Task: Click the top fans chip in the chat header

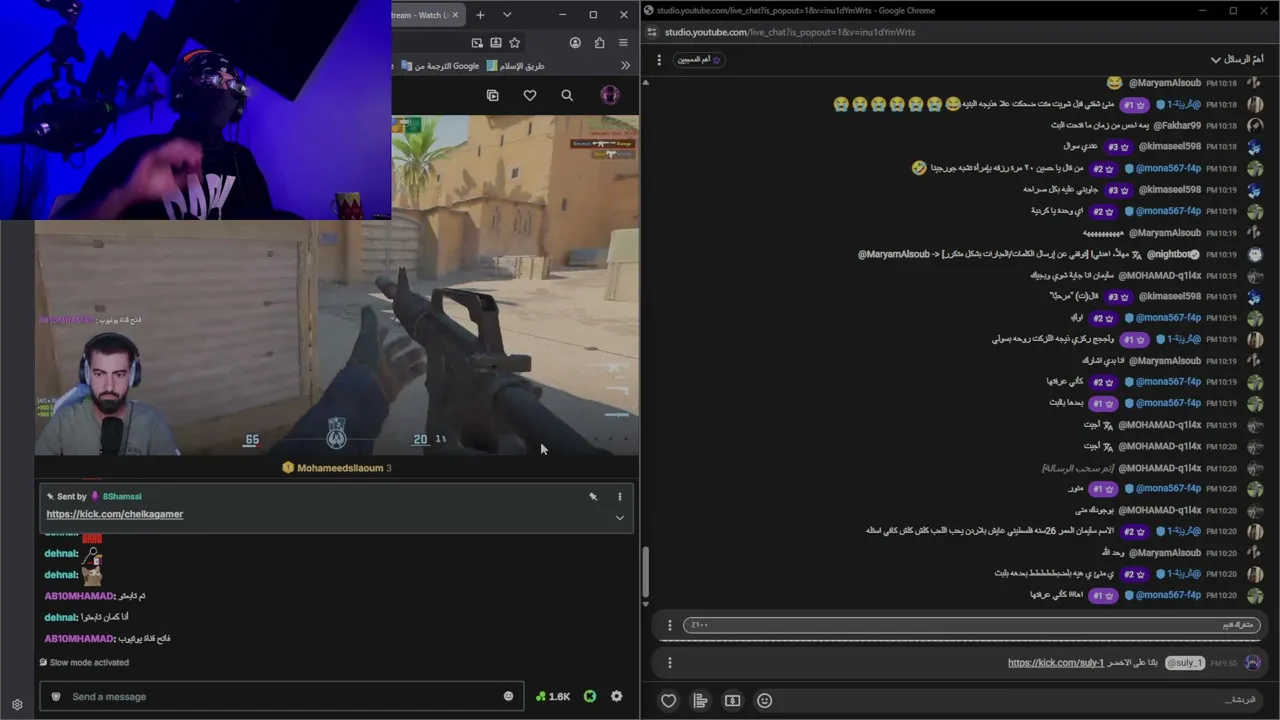Action: (700, 60)
